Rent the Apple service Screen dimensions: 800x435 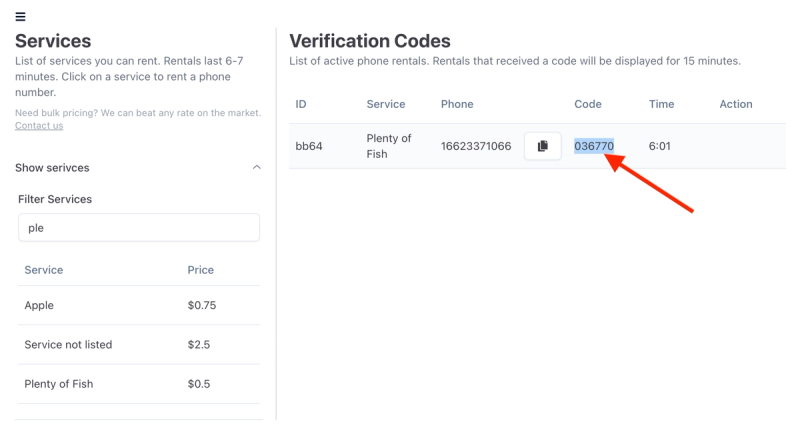(40, 305)
